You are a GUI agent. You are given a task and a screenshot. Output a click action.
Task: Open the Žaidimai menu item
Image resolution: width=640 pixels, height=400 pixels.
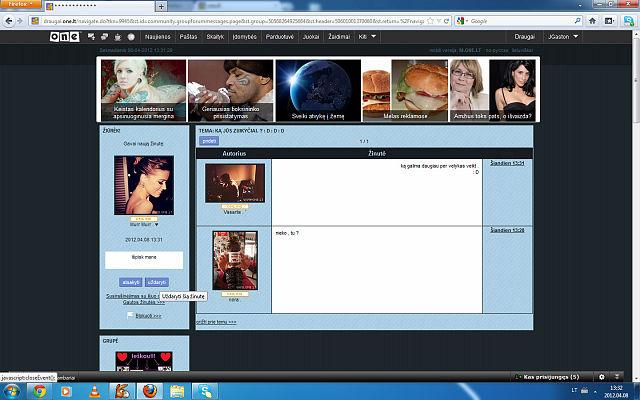[x=339, y=37]
